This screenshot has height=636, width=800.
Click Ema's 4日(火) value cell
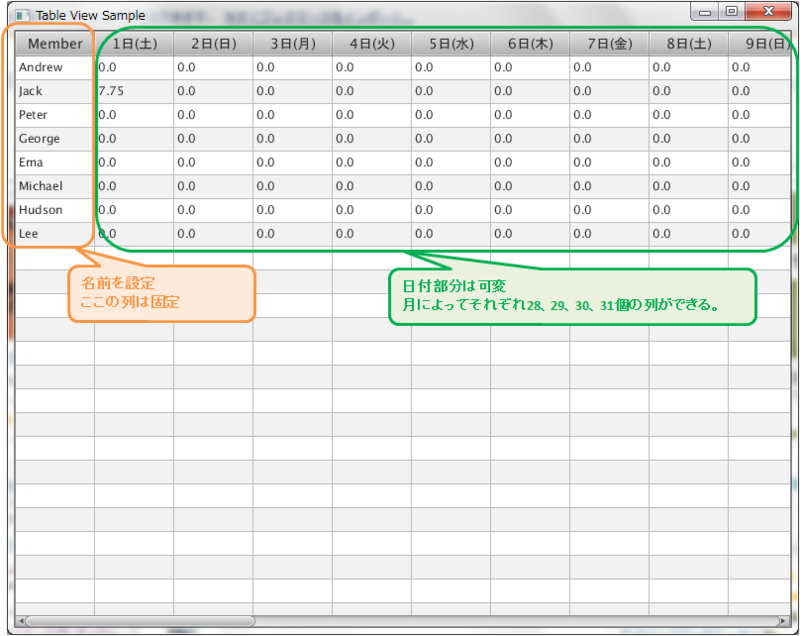click(372, 162)
